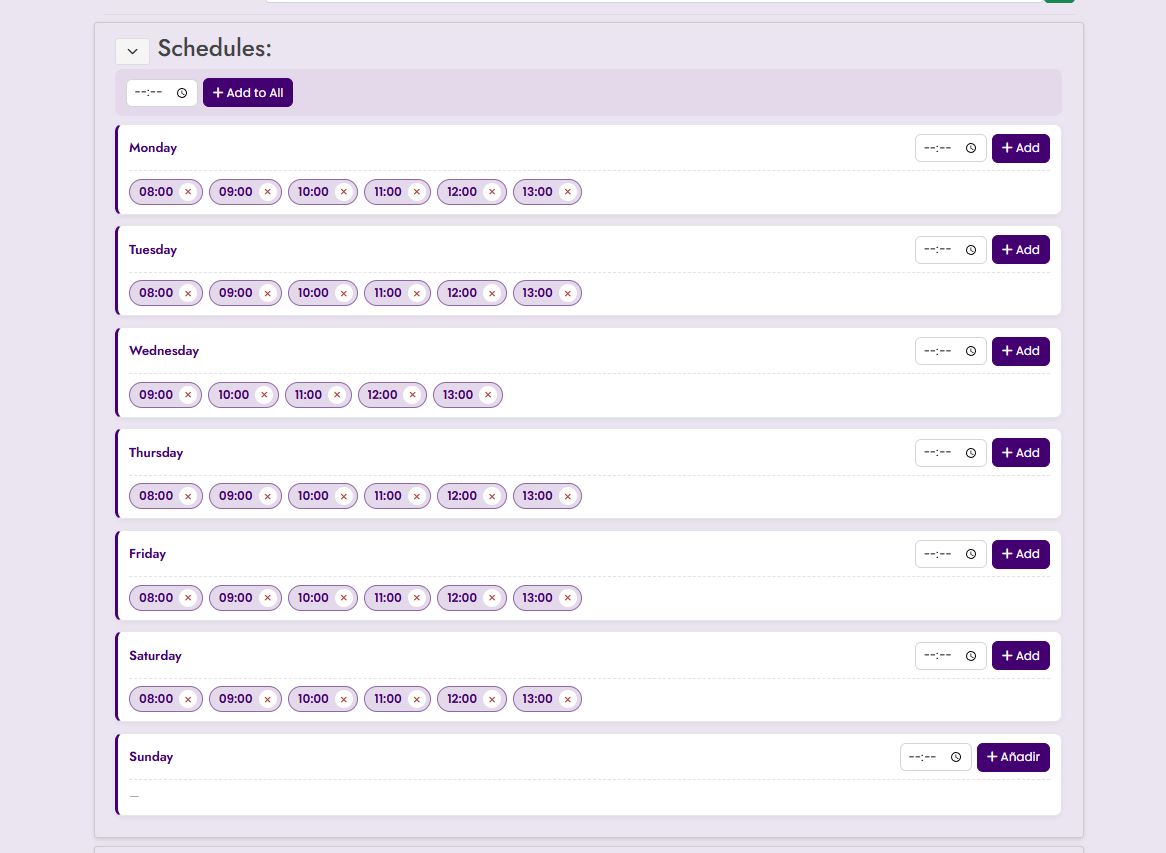Click the Sunday day heading

pyautogui.click(x=151, y=757)
